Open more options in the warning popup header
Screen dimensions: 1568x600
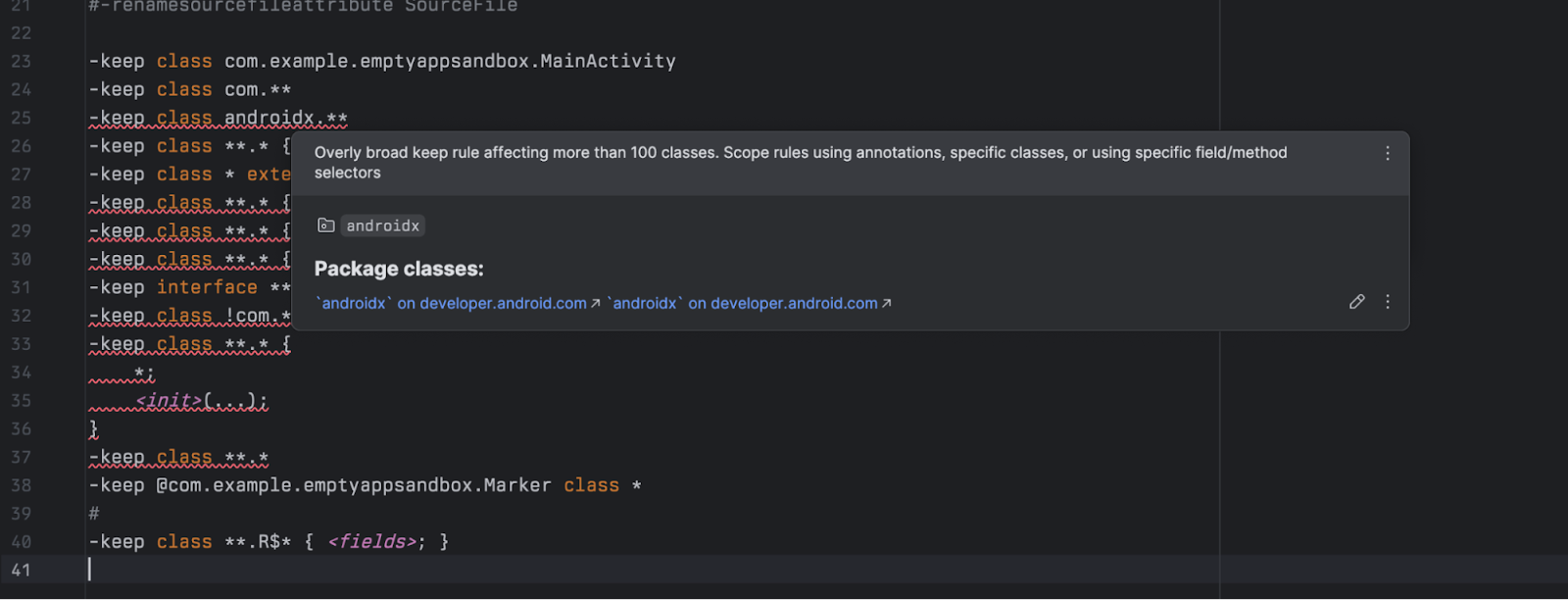click(1387, 153)
